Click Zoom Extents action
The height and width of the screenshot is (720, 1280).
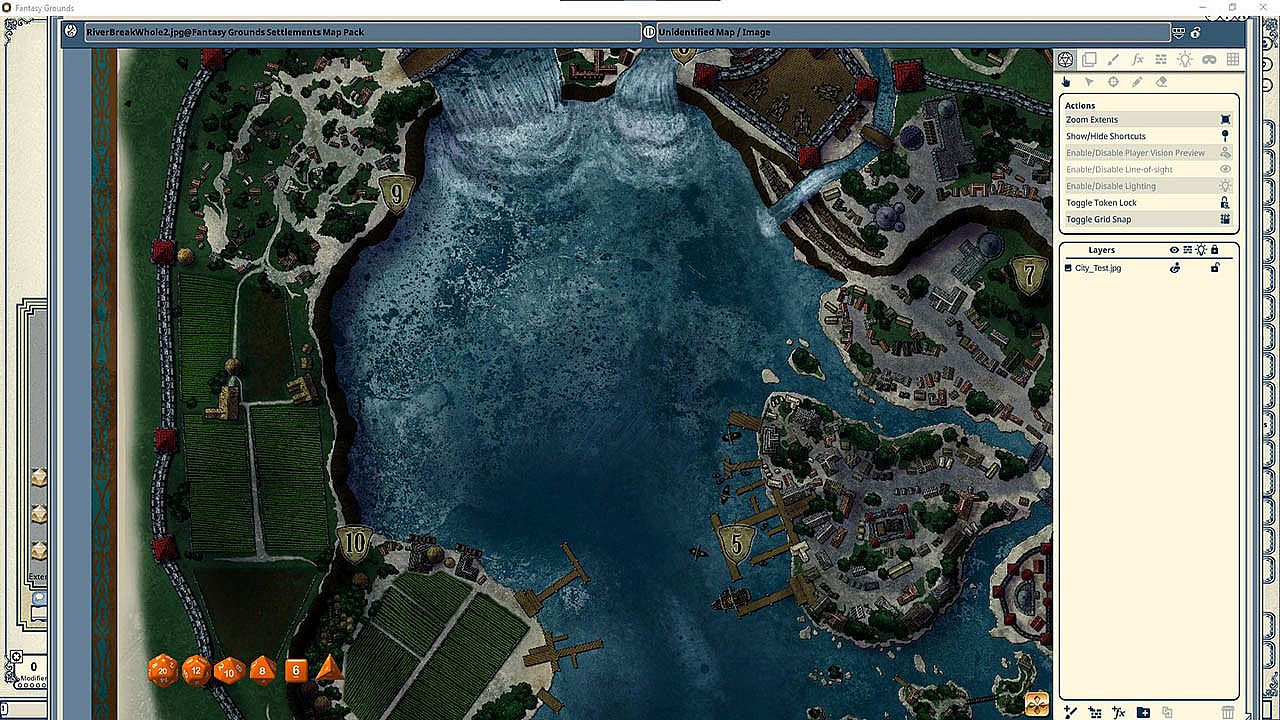point(1148,120)
